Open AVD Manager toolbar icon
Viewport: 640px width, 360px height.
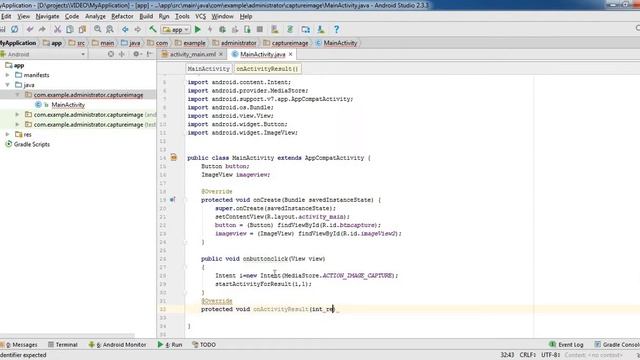click(x=275, y=29)
